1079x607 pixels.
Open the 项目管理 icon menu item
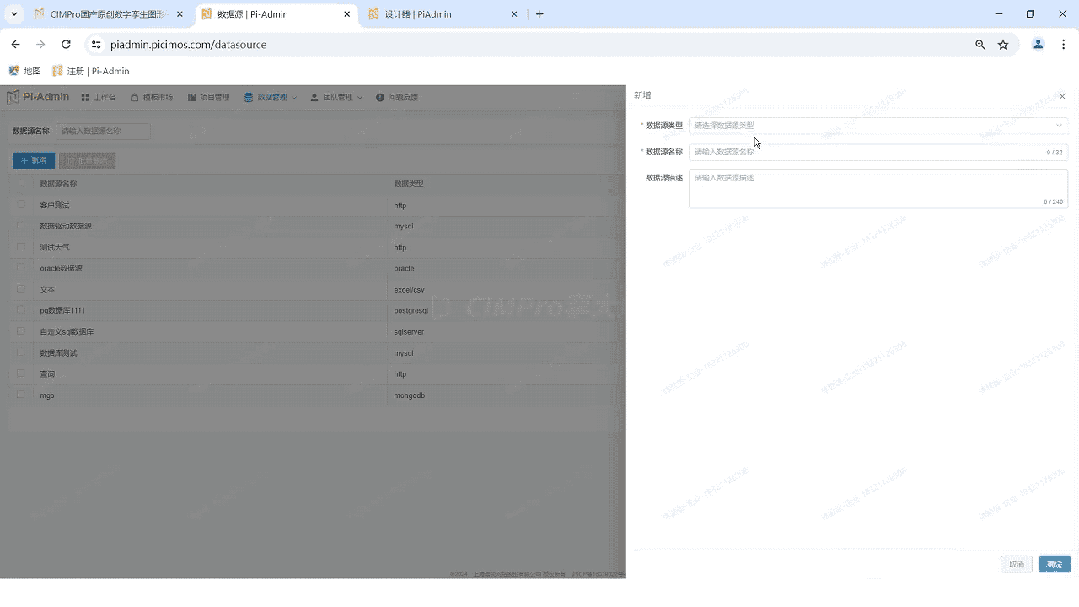[209, 98]
